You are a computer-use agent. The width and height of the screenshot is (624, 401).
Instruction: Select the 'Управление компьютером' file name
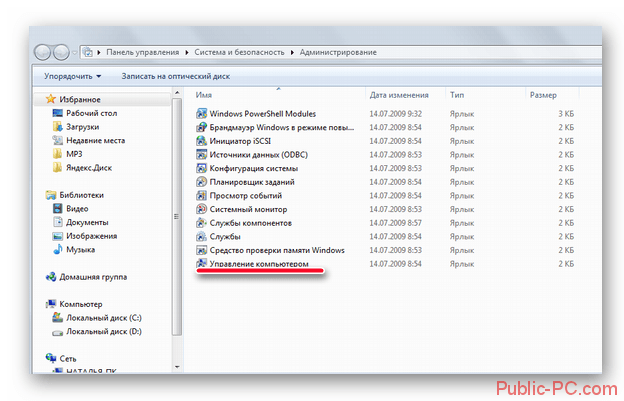click(259, 264)
